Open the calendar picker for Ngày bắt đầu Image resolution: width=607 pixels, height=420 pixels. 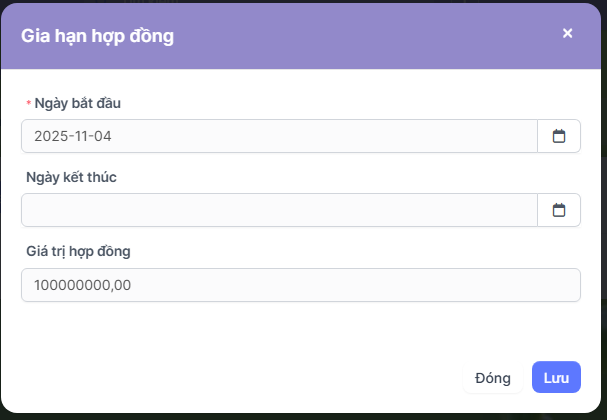[559, 136]
